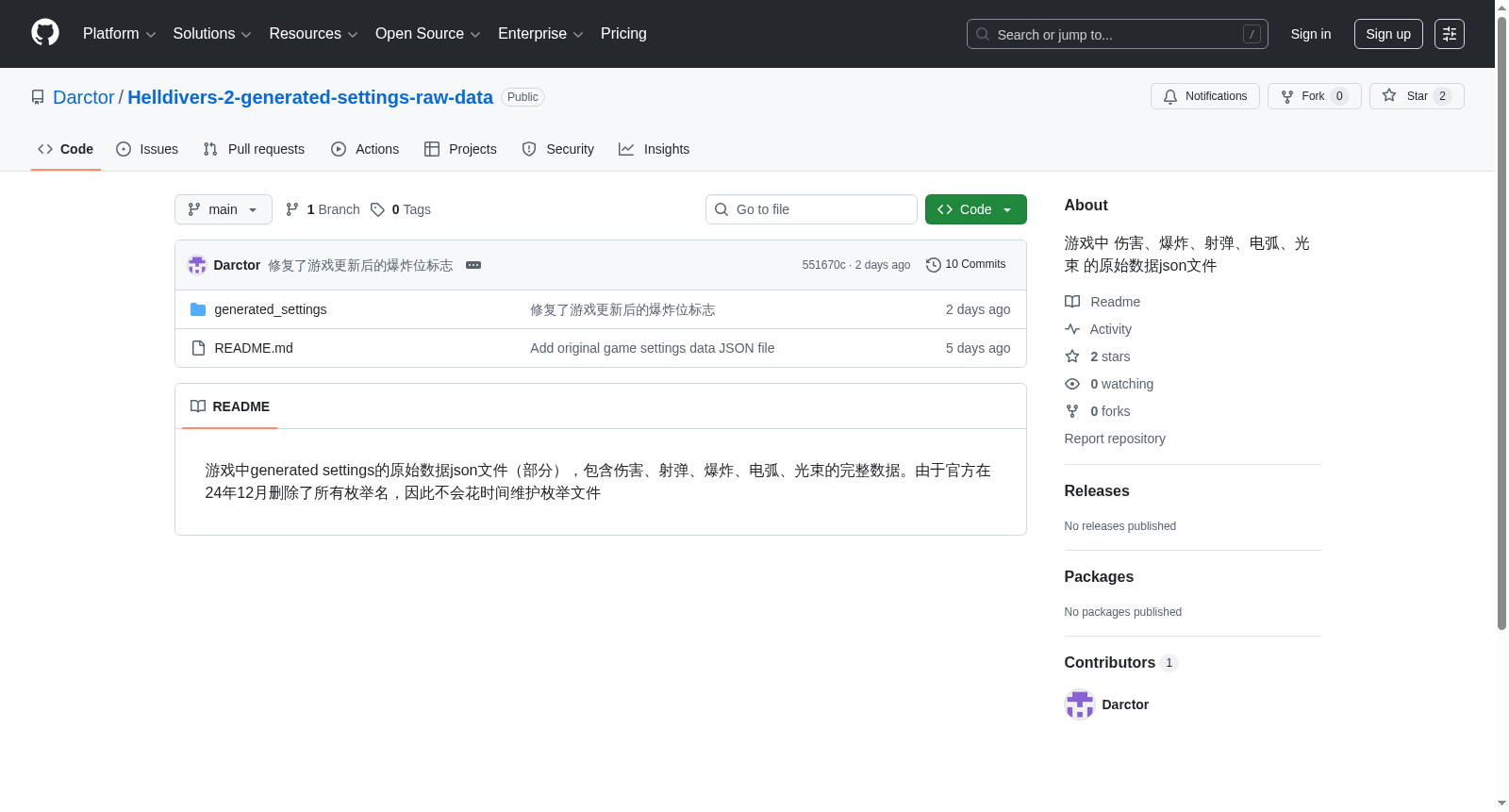The height and width of the screenshot is (812, 1509).
Task: Expand the Solutions dropdown
Action: [x=212, y=34]
